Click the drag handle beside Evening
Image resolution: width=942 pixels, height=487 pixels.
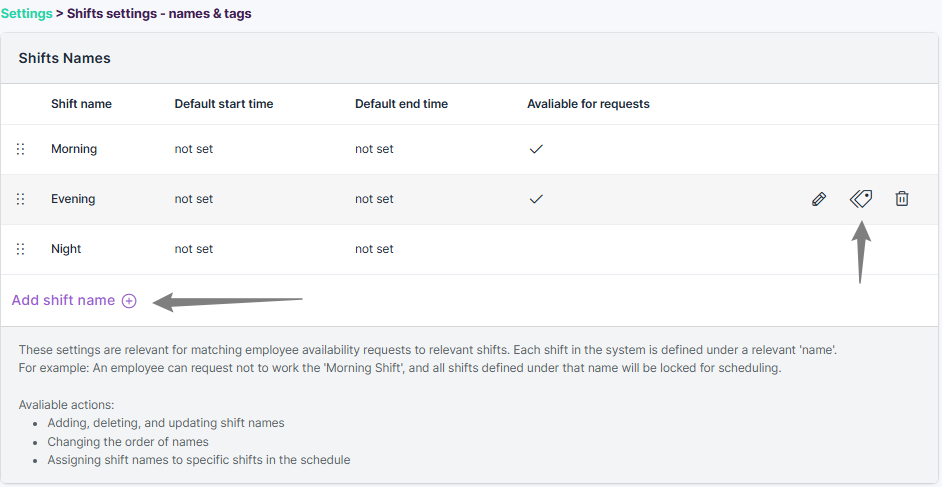(x=20, y=199)
